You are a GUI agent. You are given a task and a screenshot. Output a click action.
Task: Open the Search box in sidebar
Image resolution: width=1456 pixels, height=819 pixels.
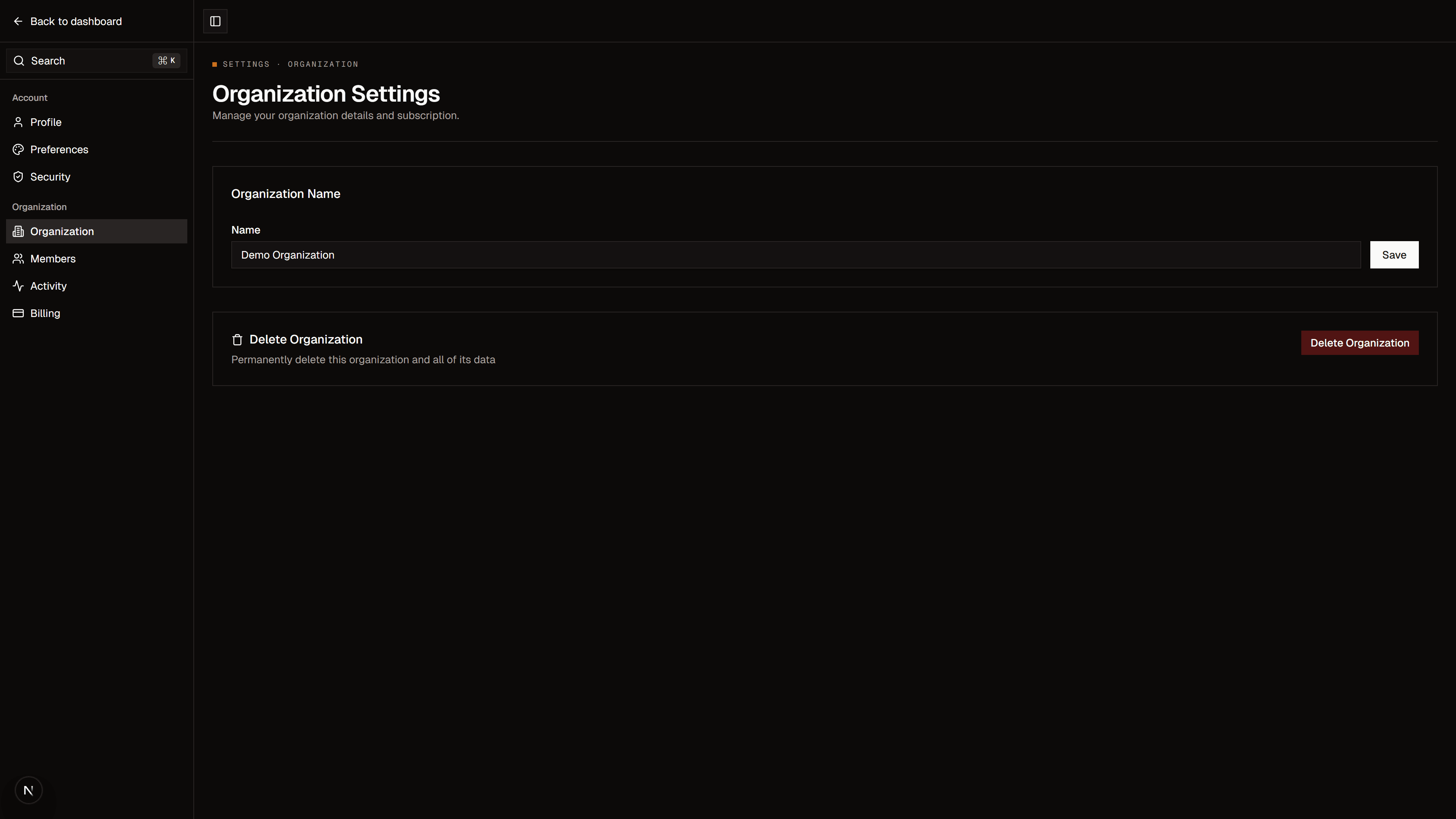click(x=97, y=61)
